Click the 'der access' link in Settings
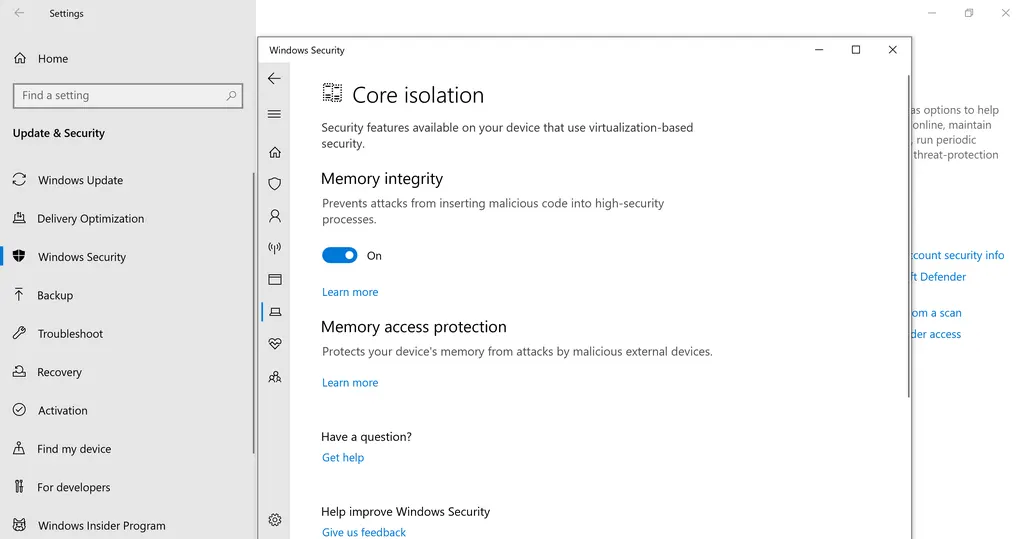The height and width of the screenshot is (539, 1024). [x=936, y=335]
